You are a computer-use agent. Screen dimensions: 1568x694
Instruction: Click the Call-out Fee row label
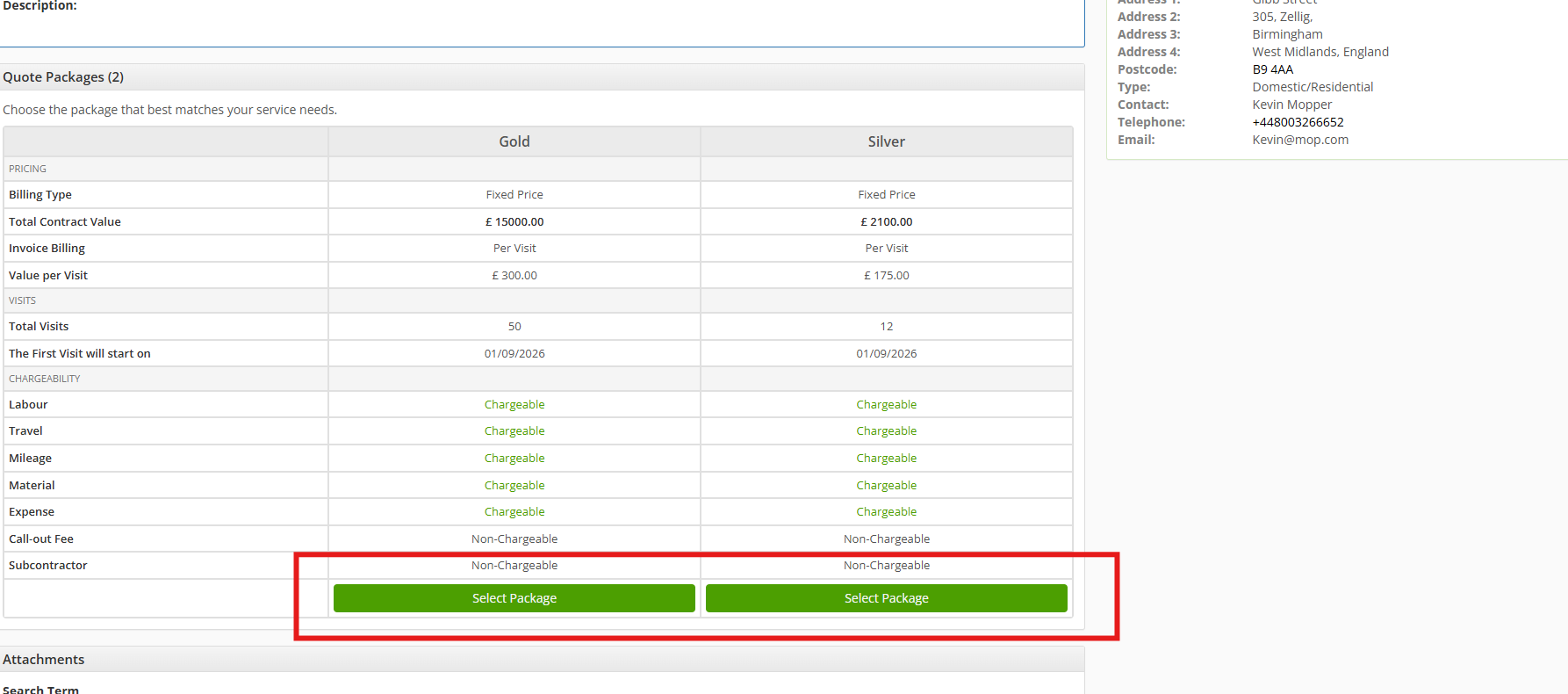[41, 539]
